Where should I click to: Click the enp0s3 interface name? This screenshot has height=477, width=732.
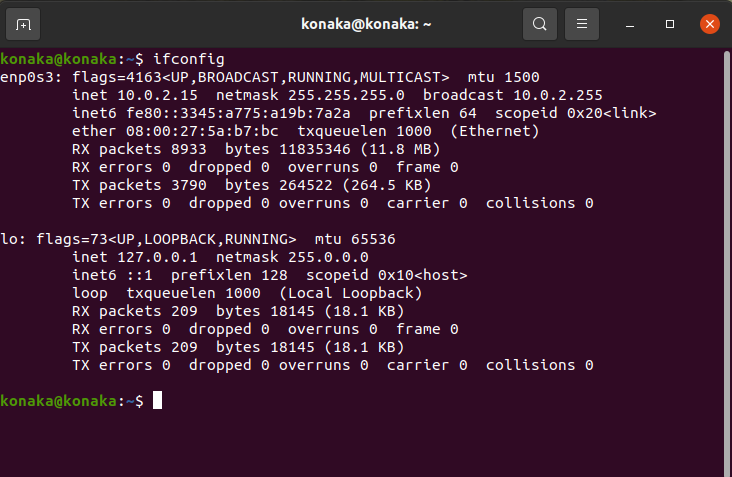point(27,77)
